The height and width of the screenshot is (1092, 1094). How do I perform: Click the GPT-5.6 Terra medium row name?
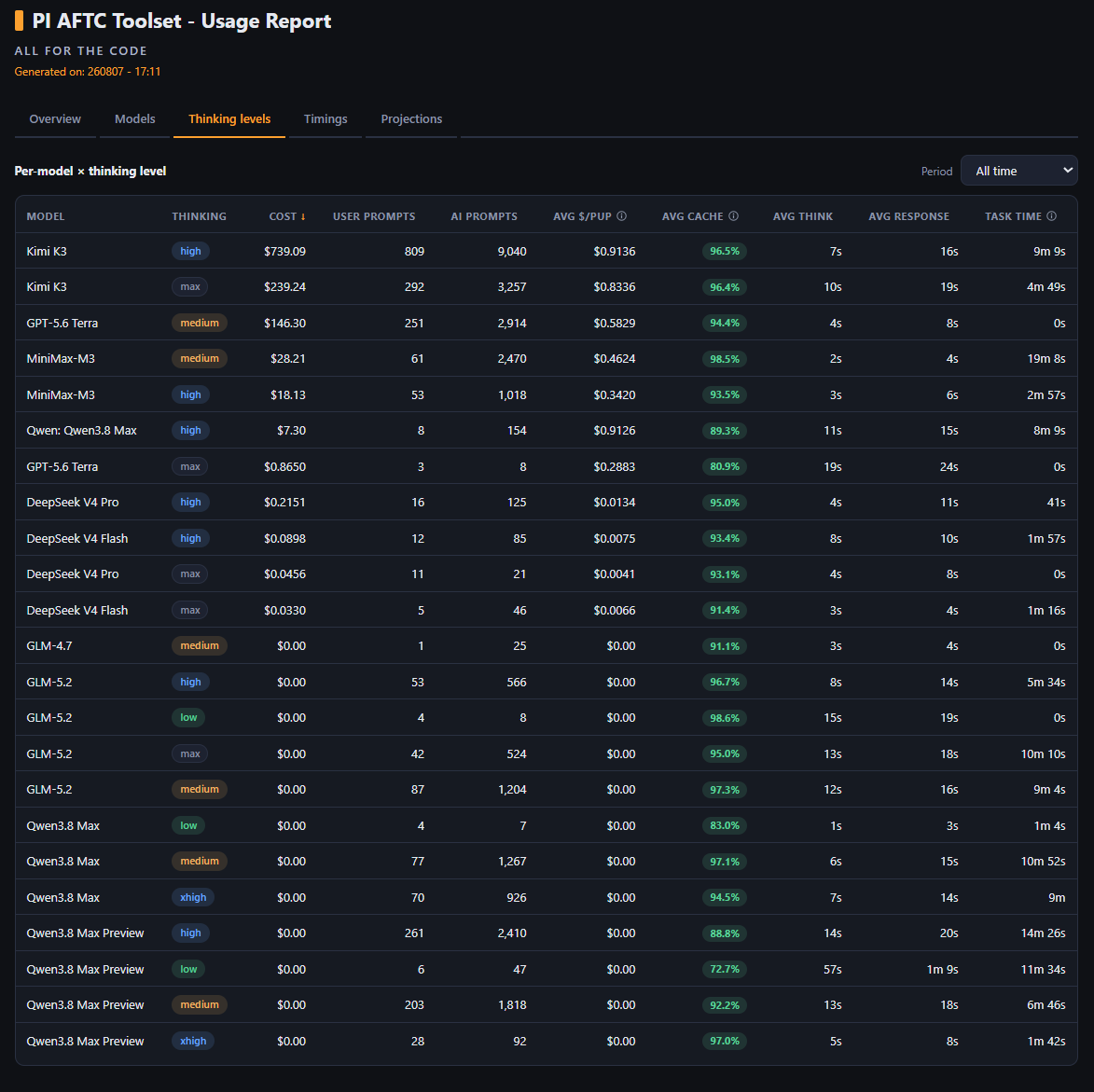pos(62,323)
